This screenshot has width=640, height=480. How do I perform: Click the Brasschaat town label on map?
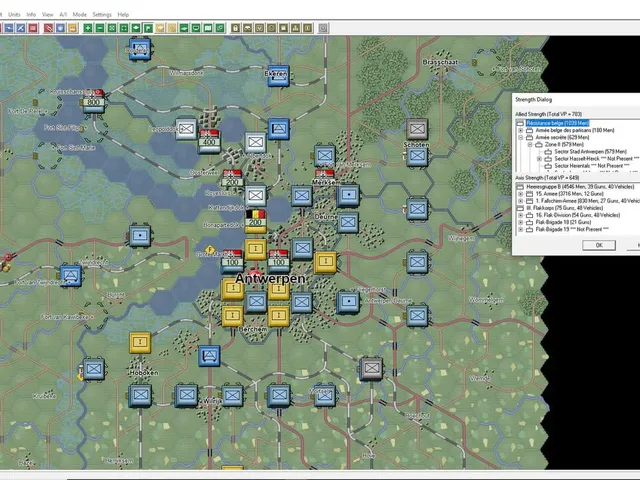(x=440, y=62)
